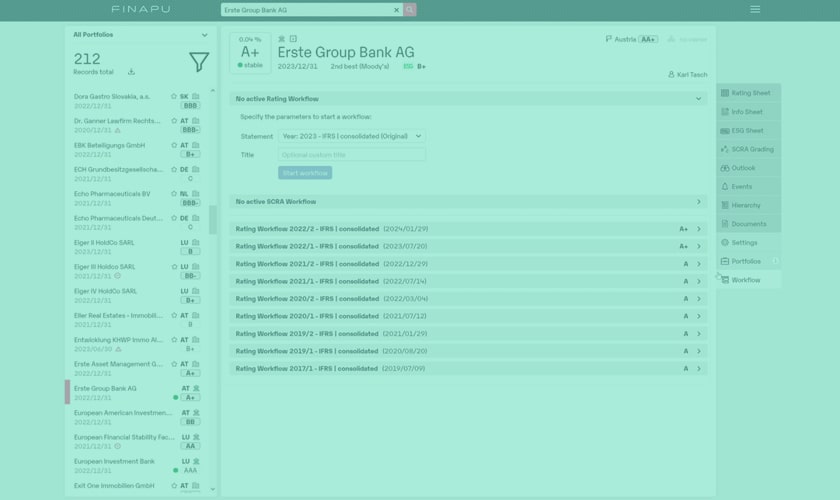840x500 pixels.
Task: Click the search magnifier button
Action: click(410, 10)
